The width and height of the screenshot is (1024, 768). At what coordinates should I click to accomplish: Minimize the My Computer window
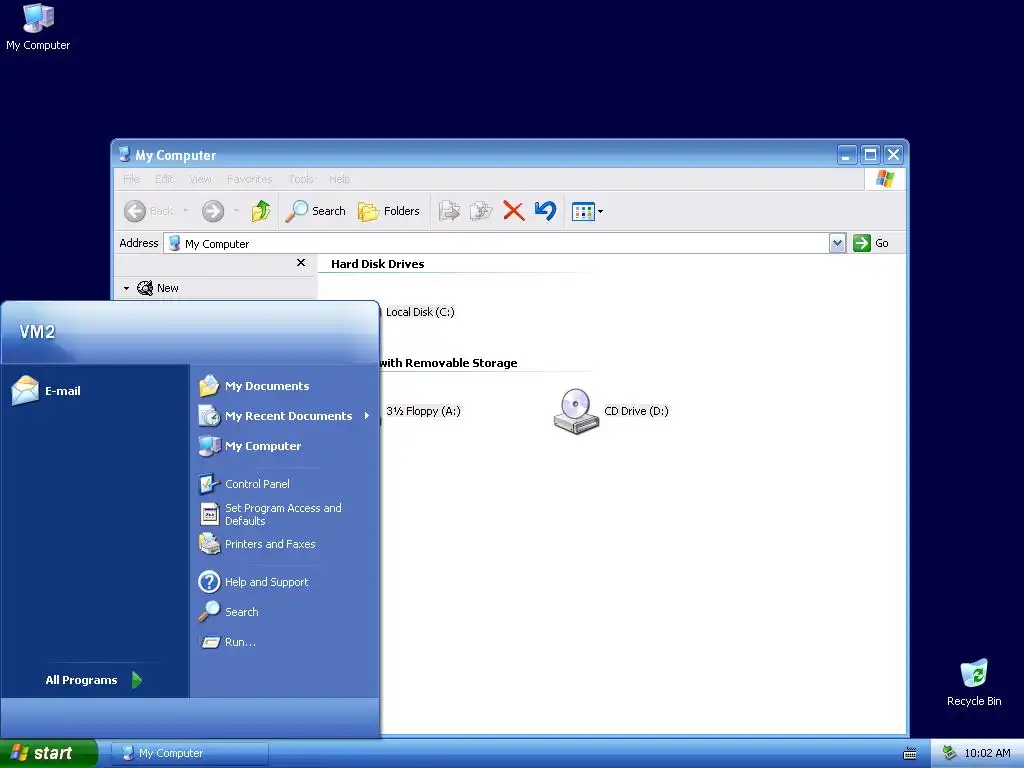pyautogui.click(x=847, y=155)
